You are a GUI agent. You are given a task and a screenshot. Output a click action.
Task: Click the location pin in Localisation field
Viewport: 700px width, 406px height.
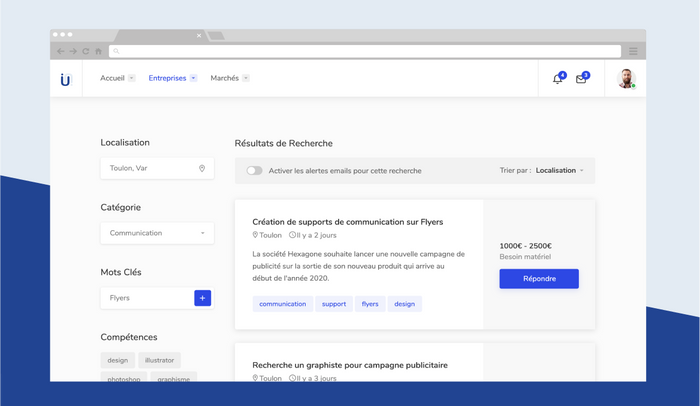202,169
